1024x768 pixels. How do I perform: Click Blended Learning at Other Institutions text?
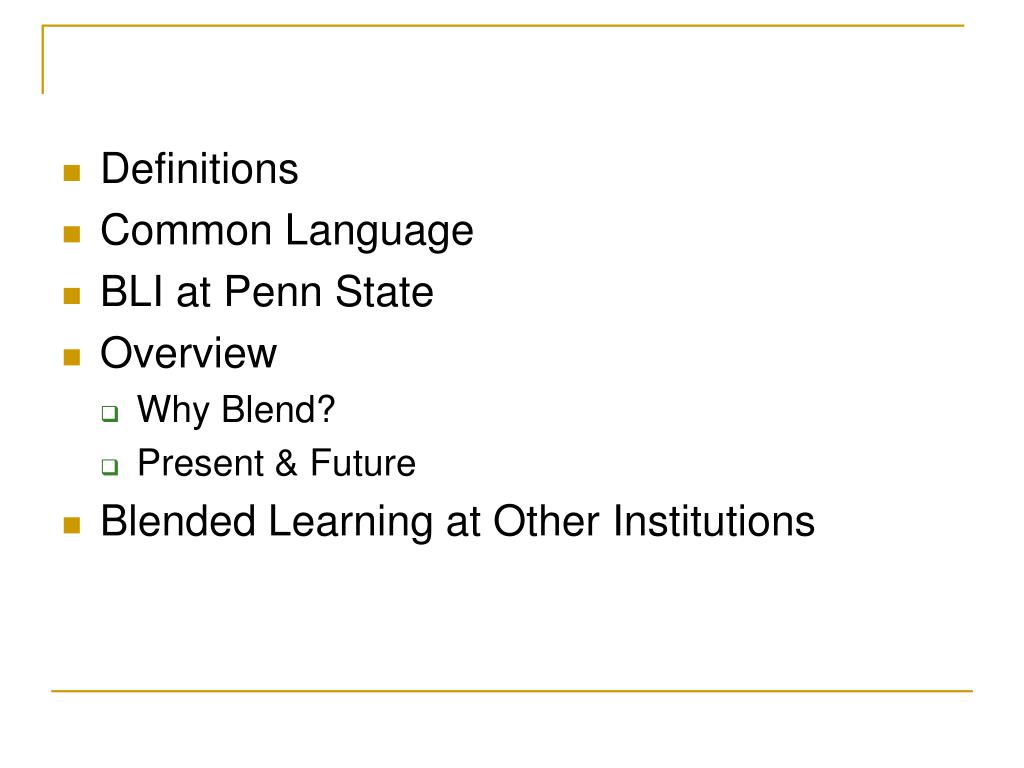(457, 522)
